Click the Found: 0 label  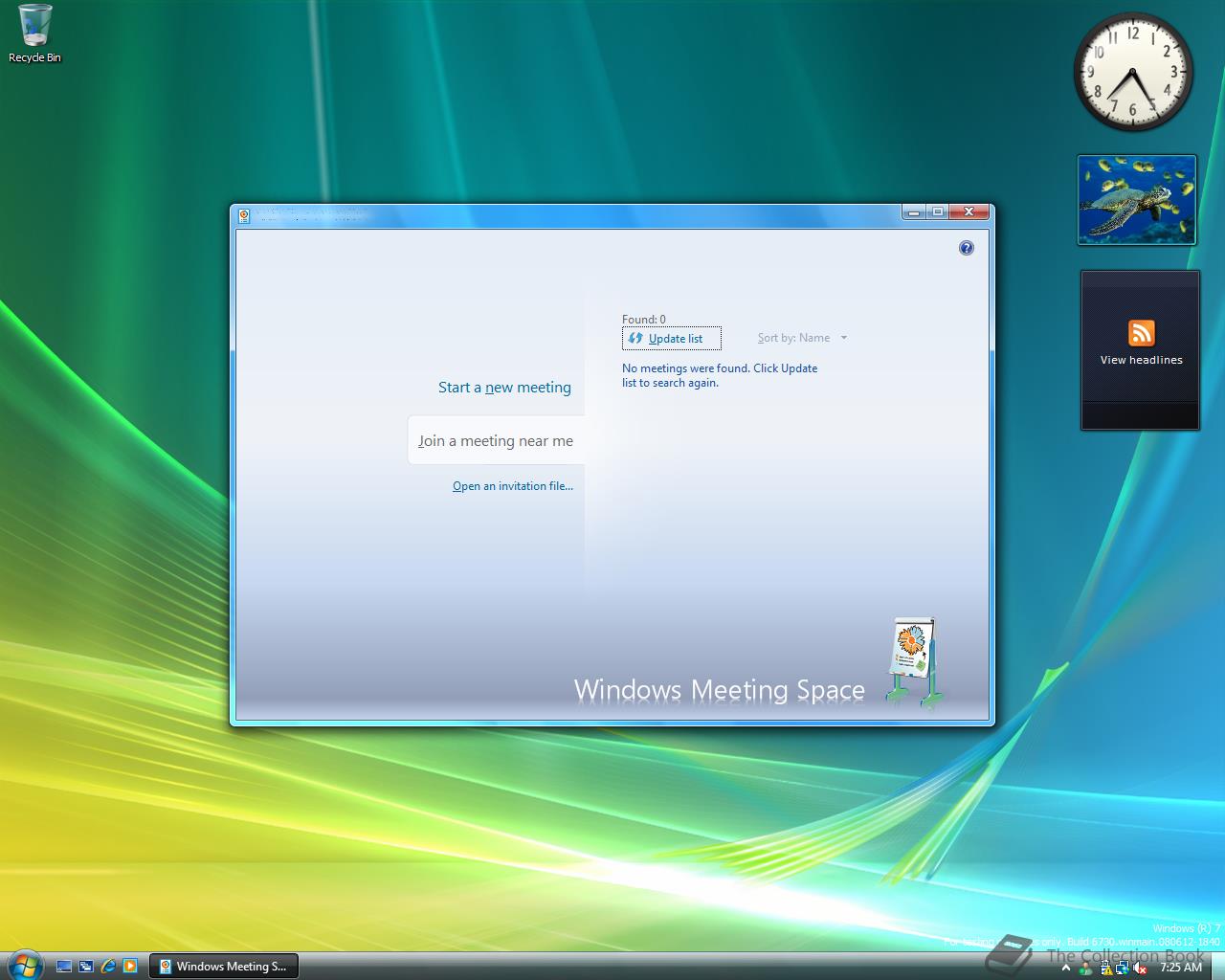point(644,319)
